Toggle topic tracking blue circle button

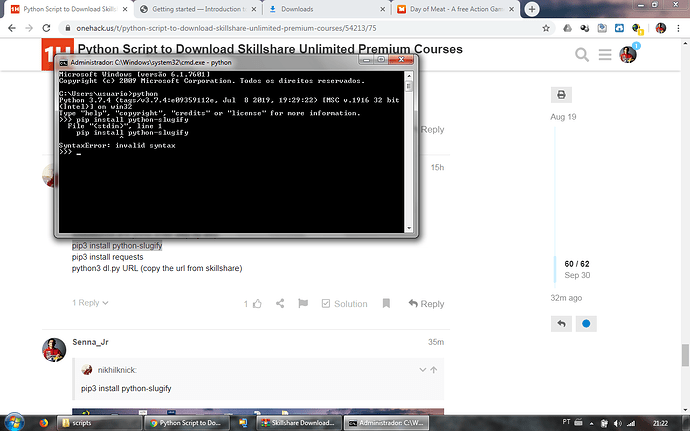pos(587,324)
